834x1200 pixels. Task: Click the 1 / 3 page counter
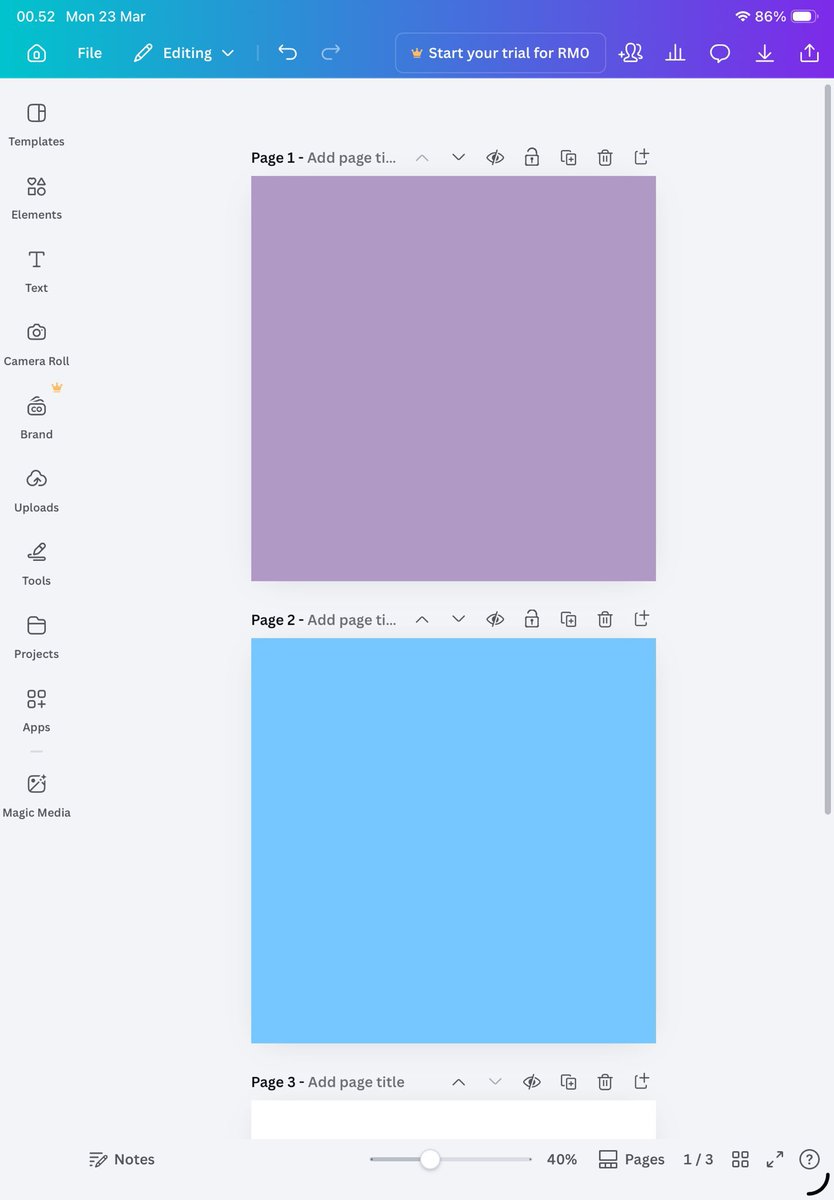point(698,1160)
